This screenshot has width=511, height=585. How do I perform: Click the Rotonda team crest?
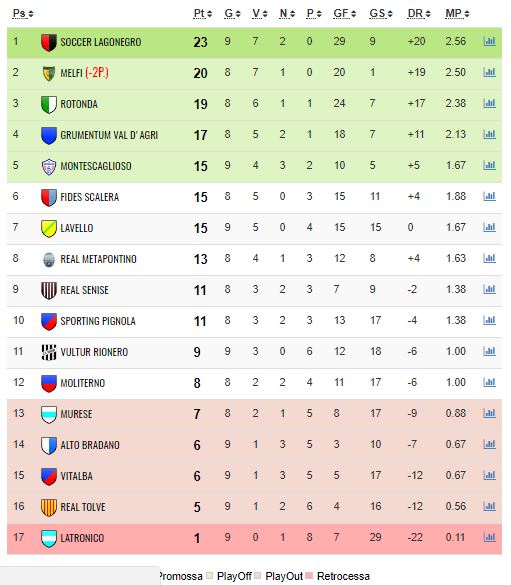click(48, 104)
